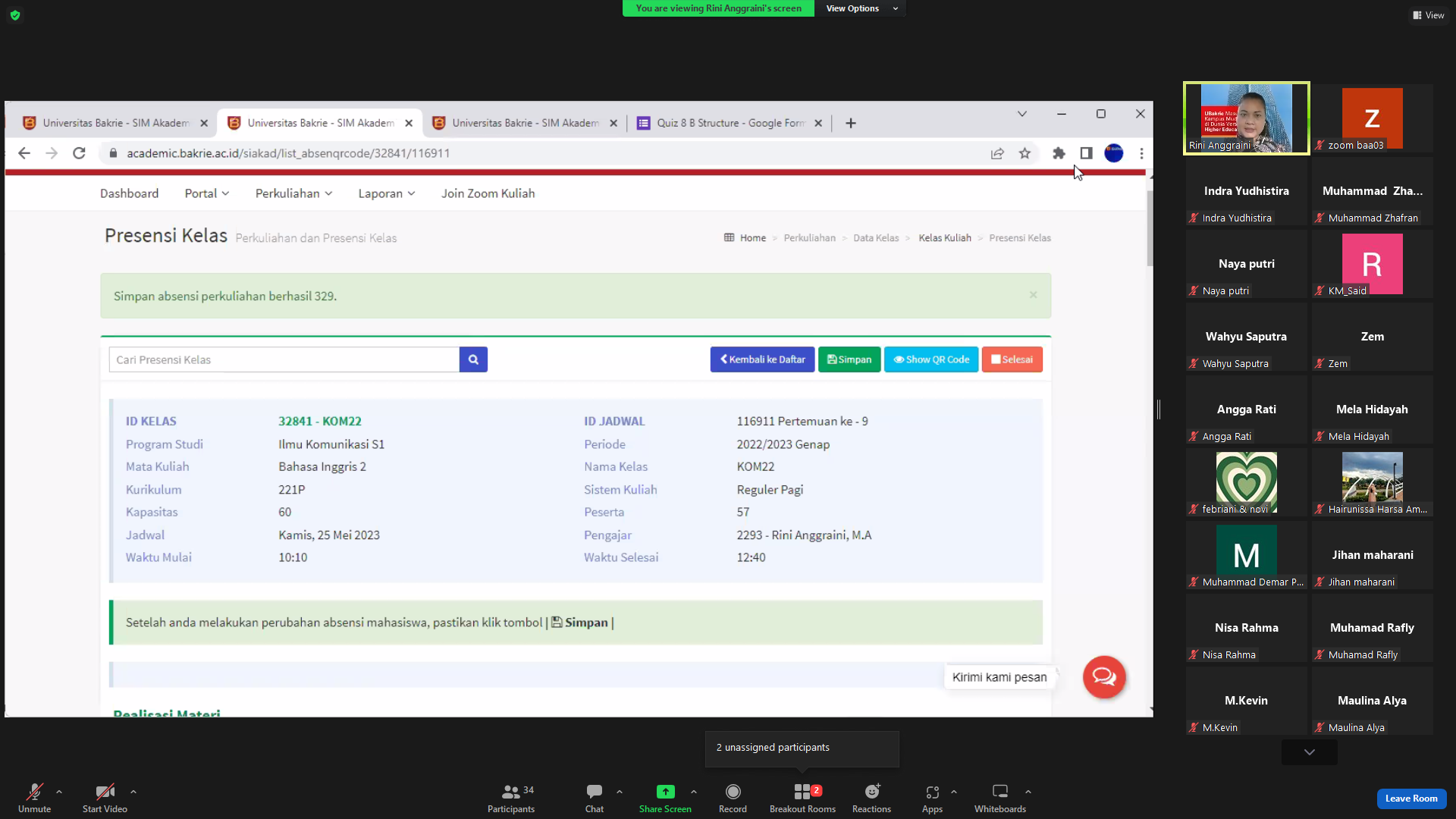
Task: Expand the Perkuliahan menu
Action: [294, 193]
